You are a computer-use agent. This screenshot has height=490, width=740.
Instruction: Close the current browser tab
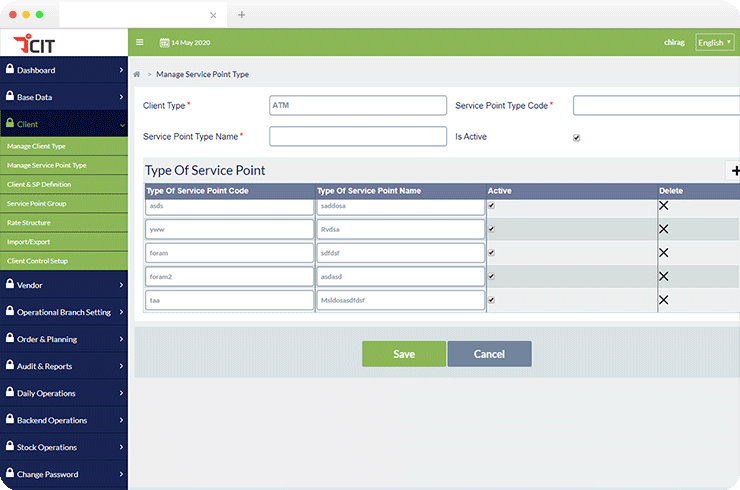tap(213, 15)
